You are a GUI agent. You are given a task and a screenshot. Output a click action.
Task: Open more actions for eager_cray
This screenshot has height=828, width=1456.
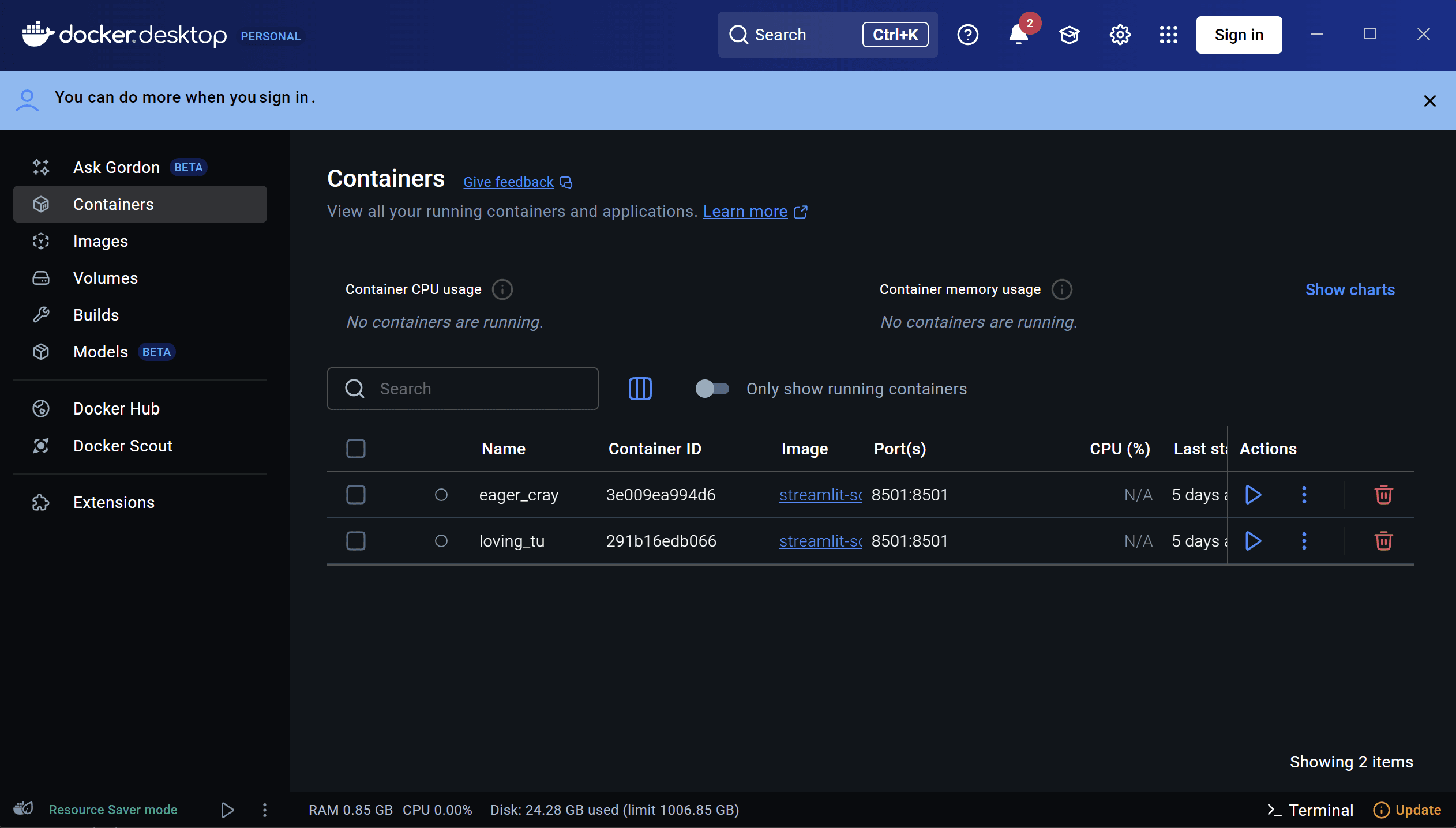point(1304,495)
